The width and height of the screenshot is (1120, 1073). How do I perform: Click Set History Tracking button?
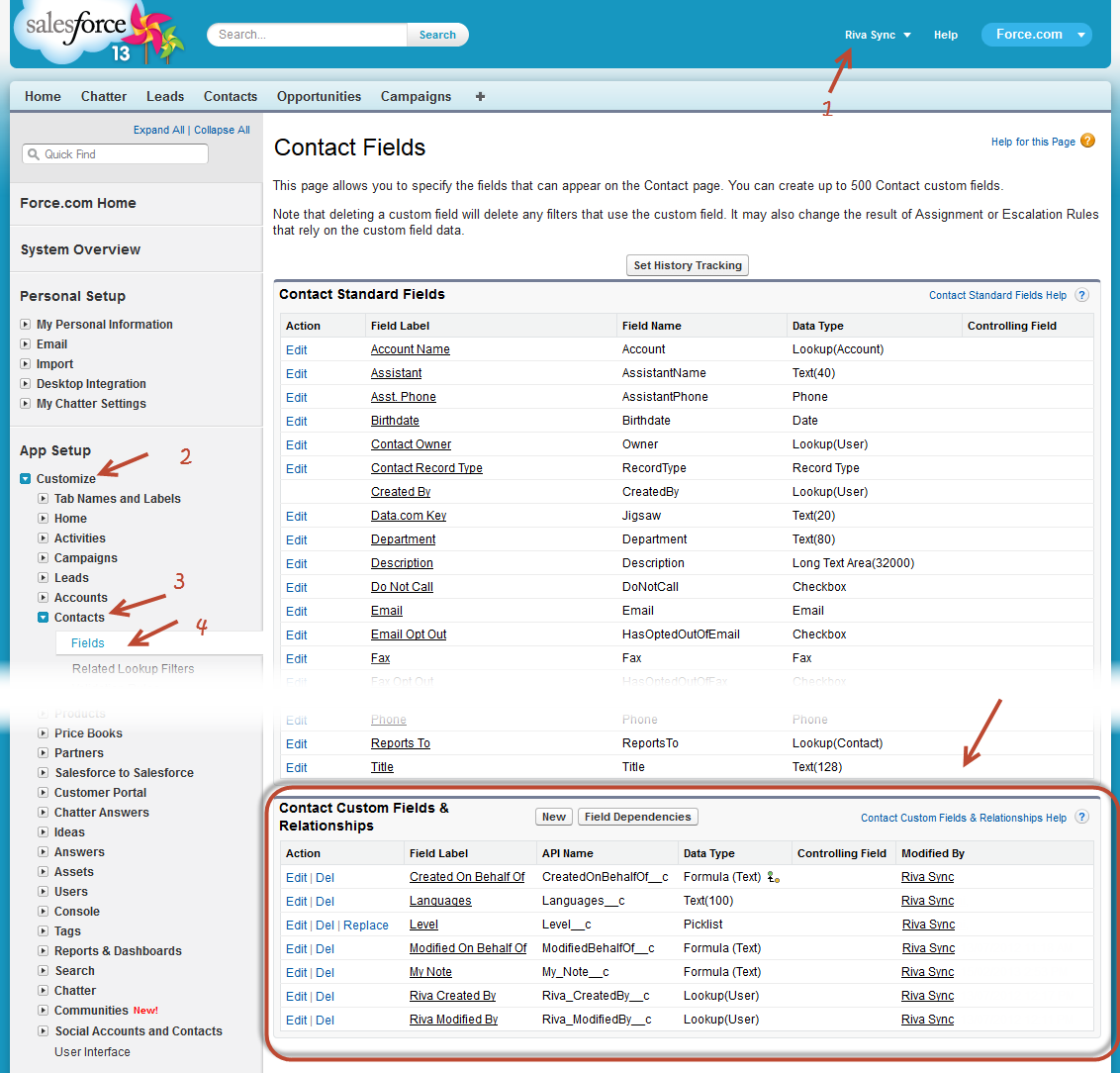[x=688, y=265]
